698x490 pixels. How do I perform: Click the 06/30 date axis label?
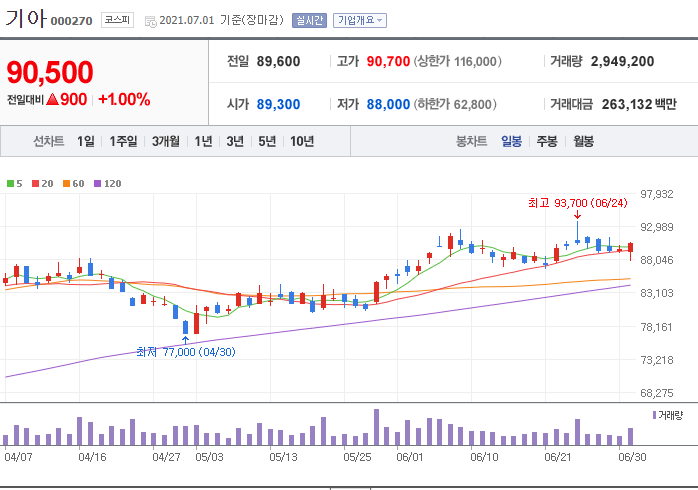click(x=632, y=457)
